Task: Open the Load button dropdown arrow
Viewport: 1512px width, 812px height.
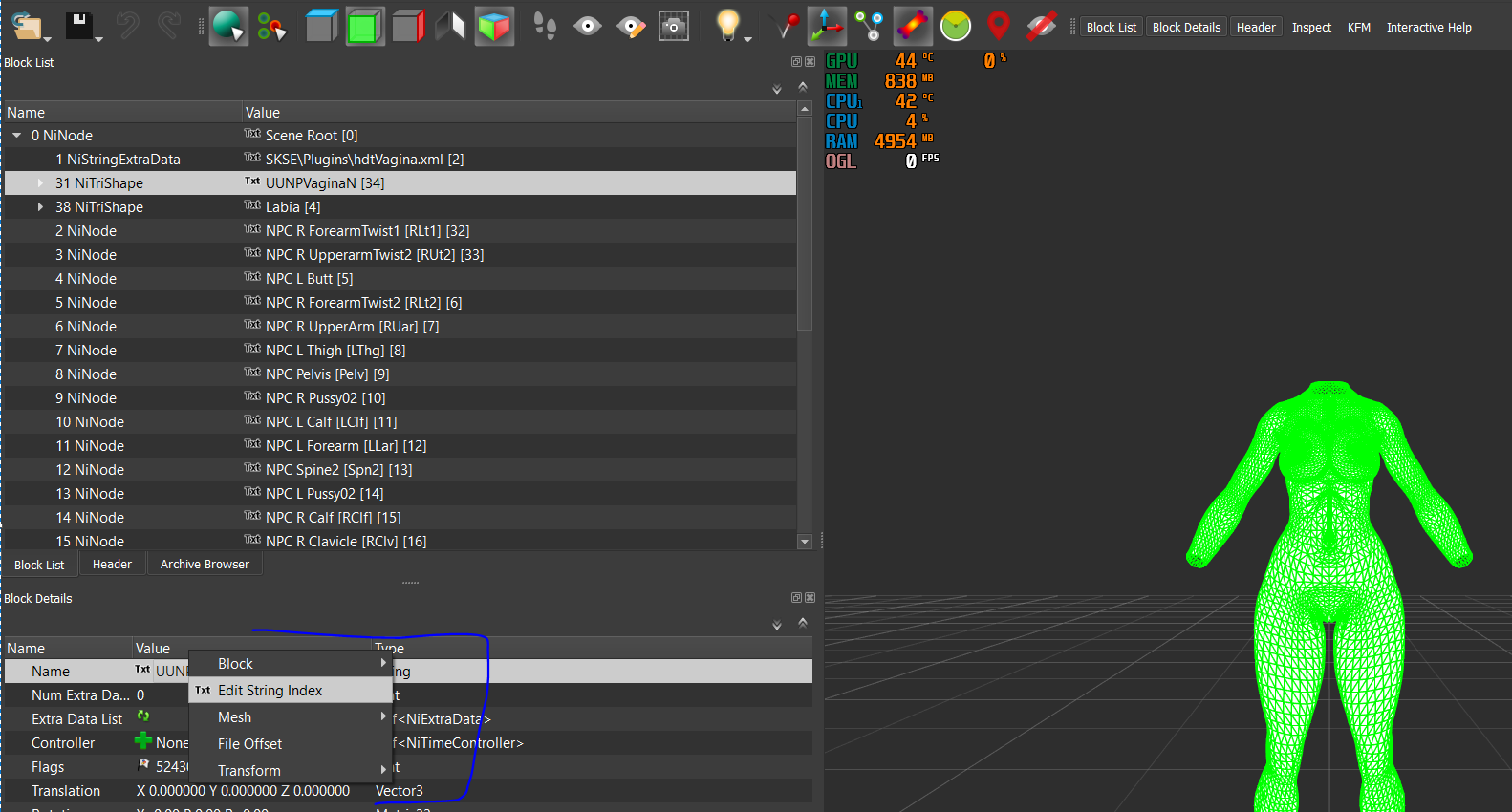Action: (47, 39)
